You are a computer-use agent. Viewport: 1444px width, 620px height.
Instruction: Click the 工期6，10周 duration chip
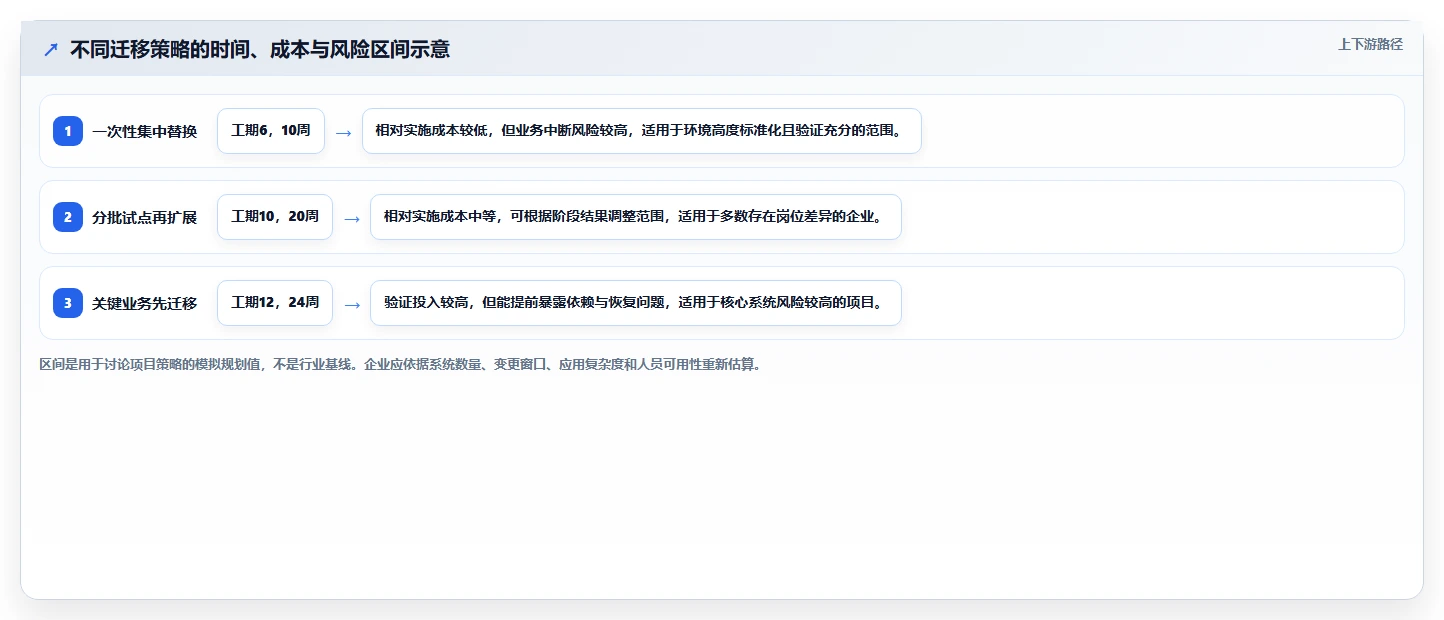[271, 131]
